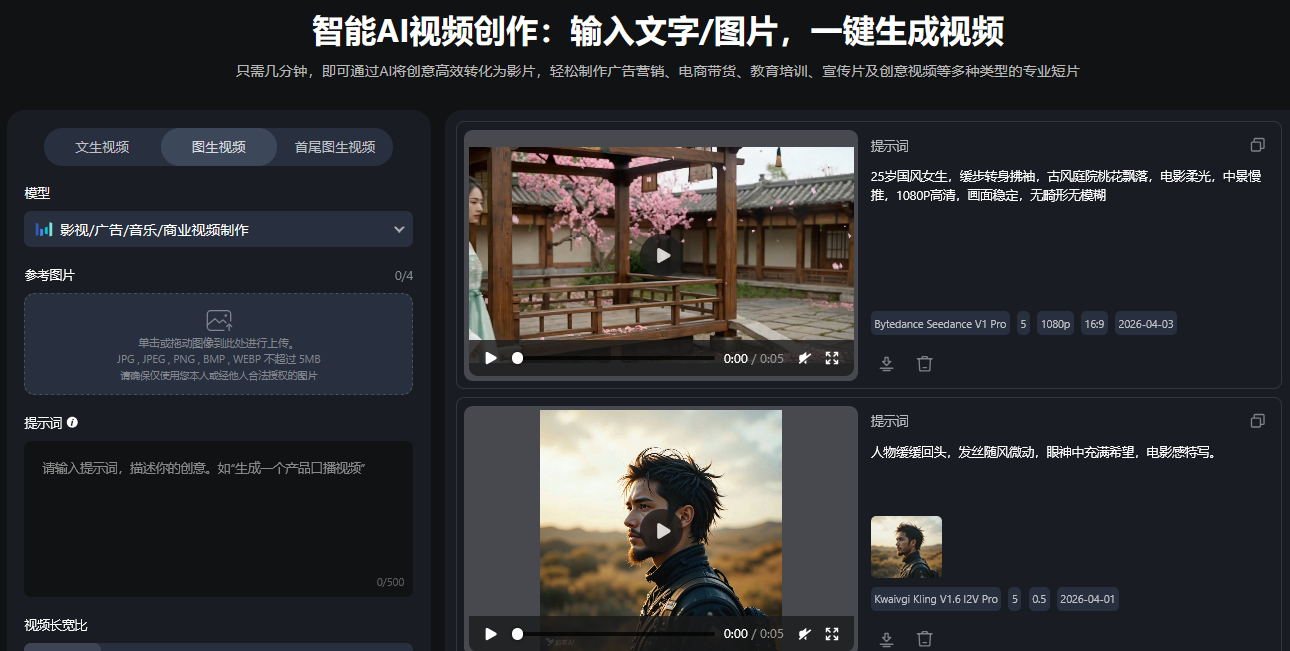This screenshot has width=1290, height=651.
Task: Unmute the second video's audio
Action: [804, 633]
